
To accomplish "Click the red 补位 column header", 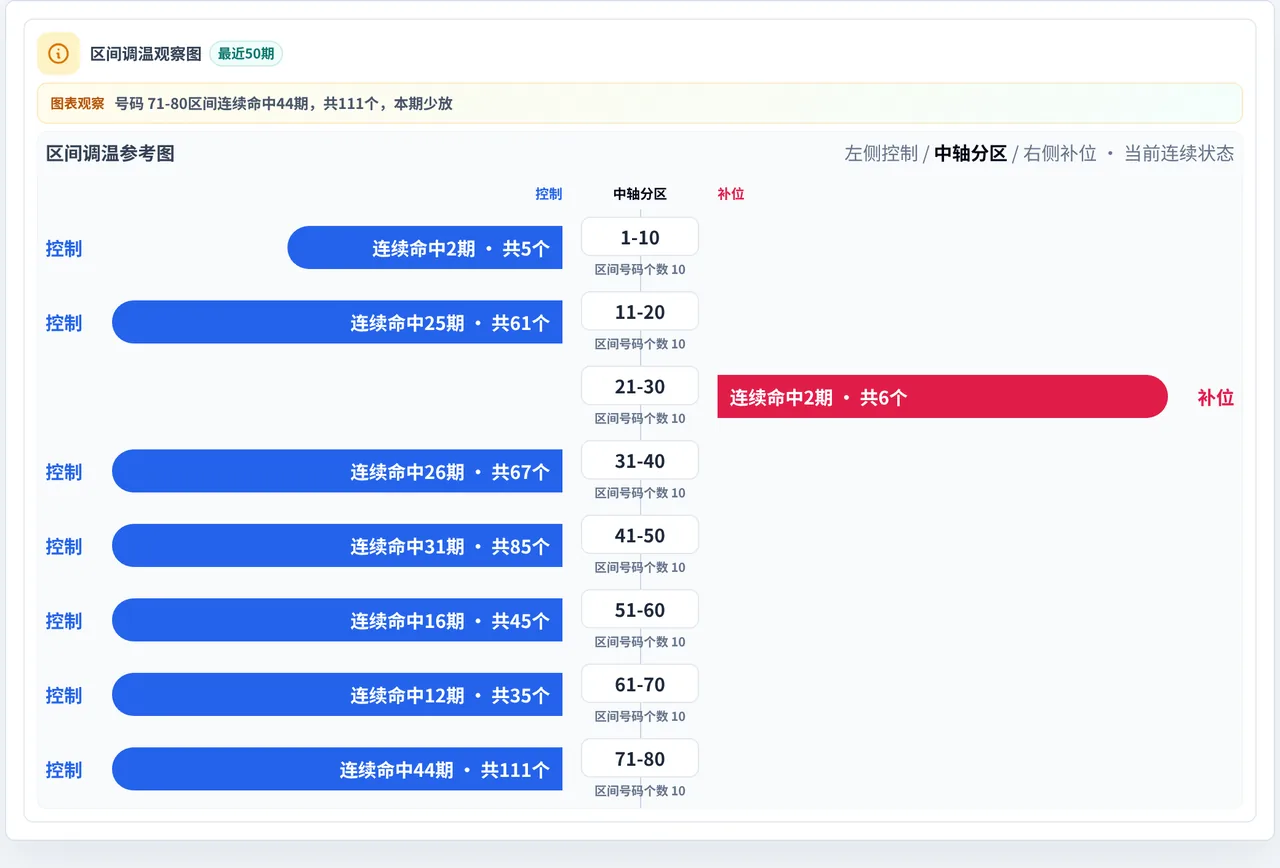I will coord(731,194).
